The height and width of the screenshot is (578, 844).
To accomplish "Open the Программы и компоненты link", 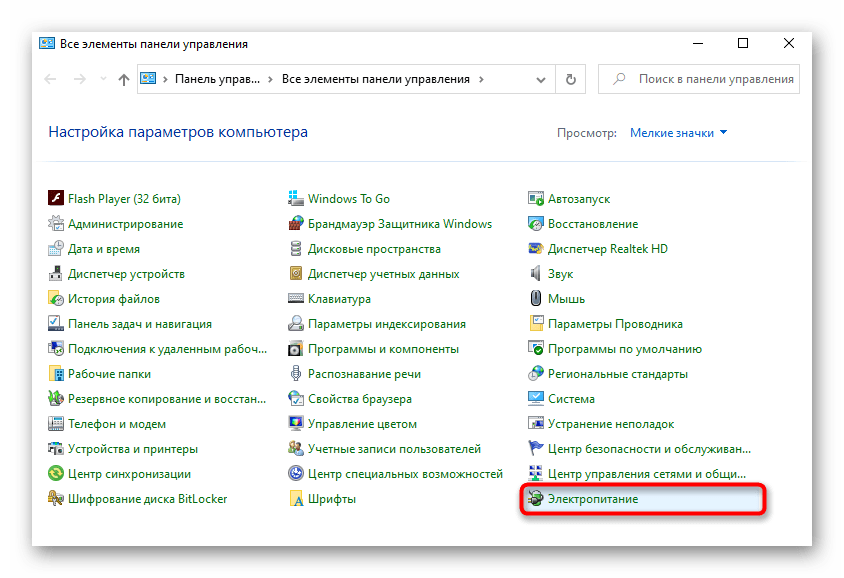I will [383, 349].
